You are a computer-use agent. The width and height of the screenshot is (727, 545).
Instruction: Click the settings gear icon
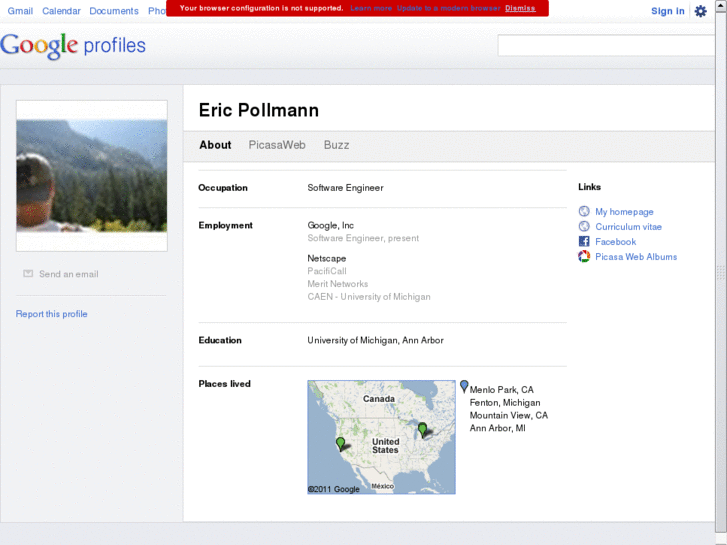coord(700,11)
